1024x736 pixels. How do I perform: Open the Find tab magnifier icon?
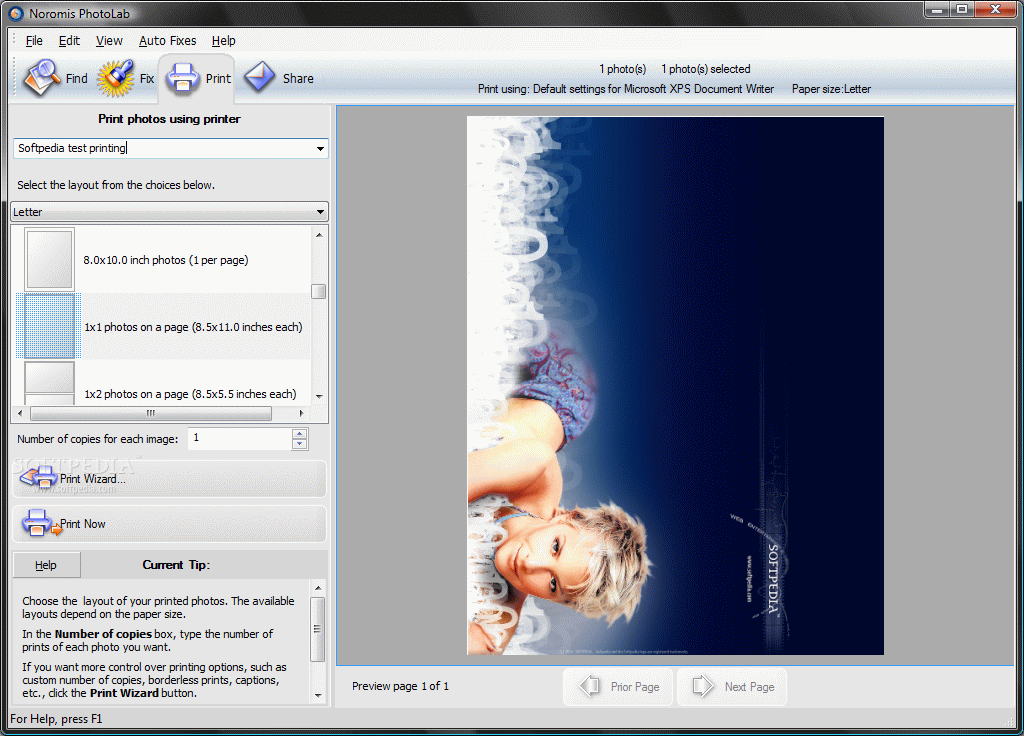click(x=42, y=78)
